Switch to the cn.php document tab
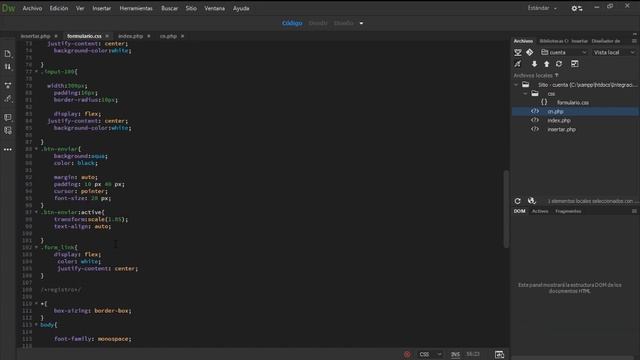Image resolution: width=640 pixels, height=360 pixels. tap(168, 36)
